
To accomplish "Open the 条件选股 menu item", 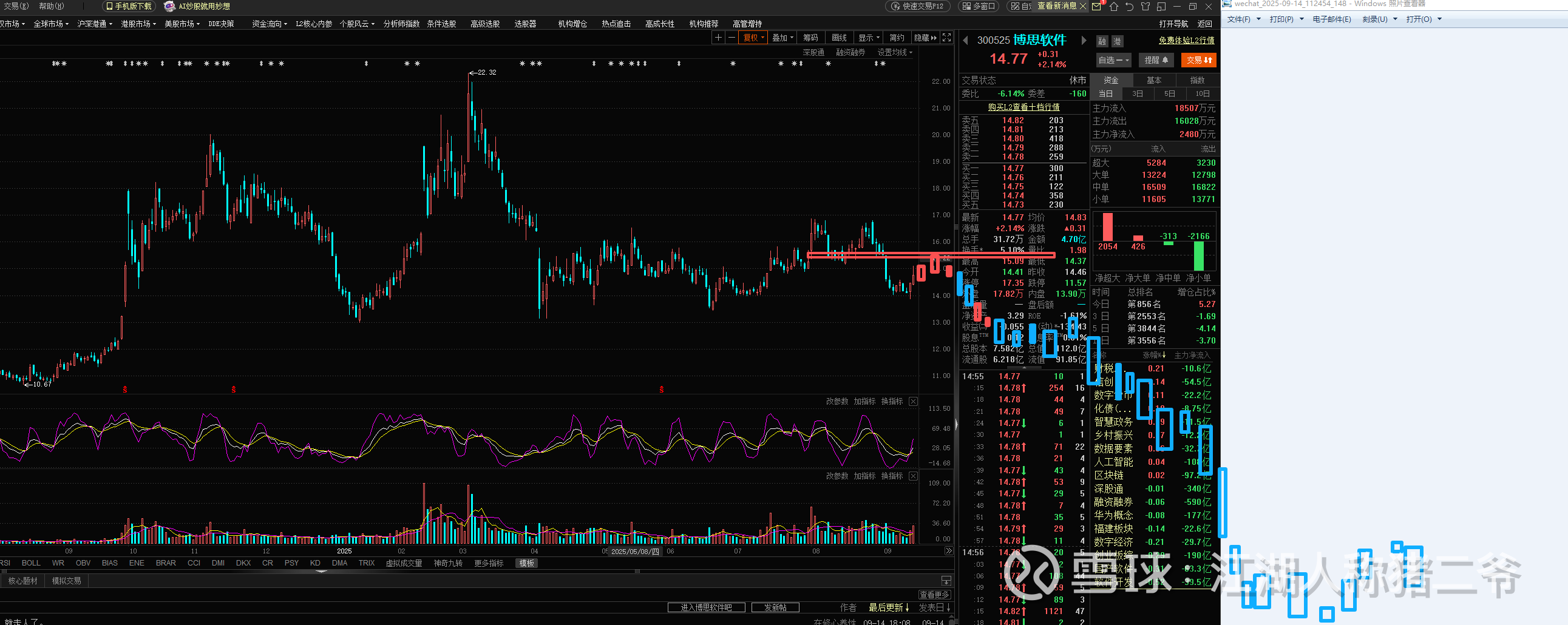I will click(x=441, y=24).
